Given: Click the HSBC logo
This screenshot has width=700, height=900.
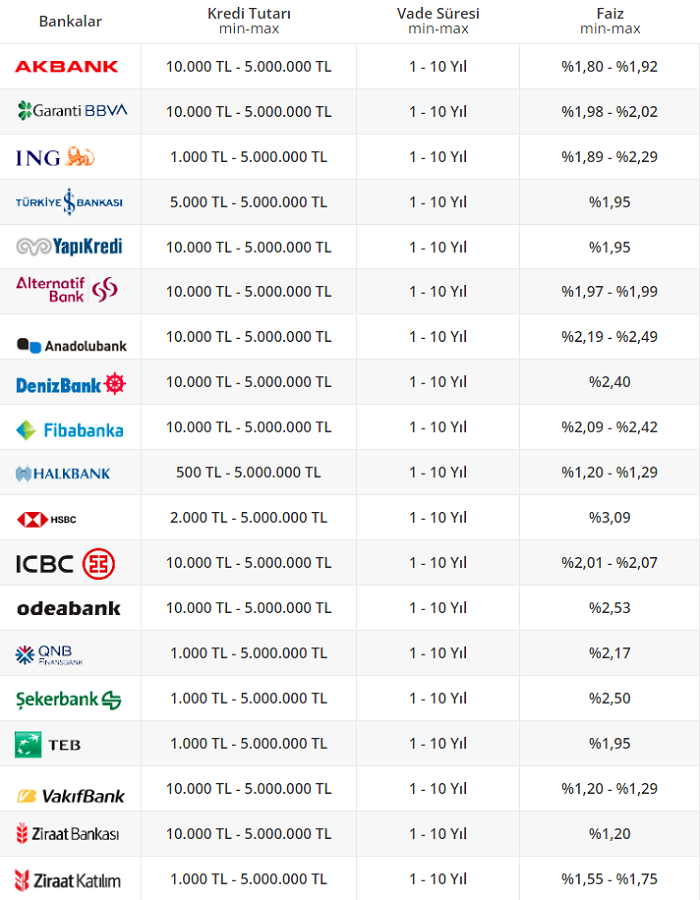Looking at the screenshot, I should tap(47, 519).
